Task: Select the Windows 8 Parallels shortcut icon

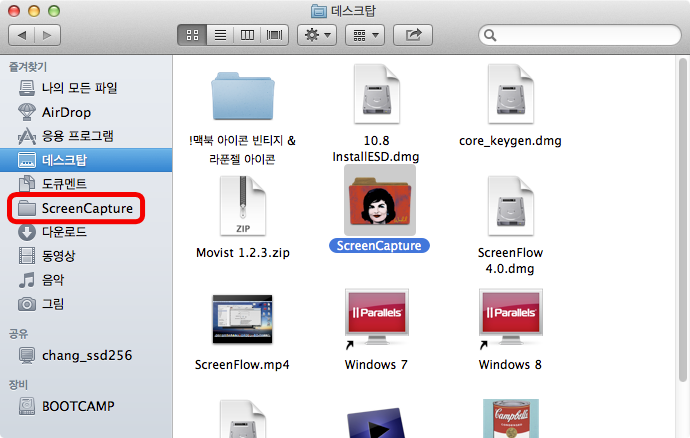Action: [510, 318]
